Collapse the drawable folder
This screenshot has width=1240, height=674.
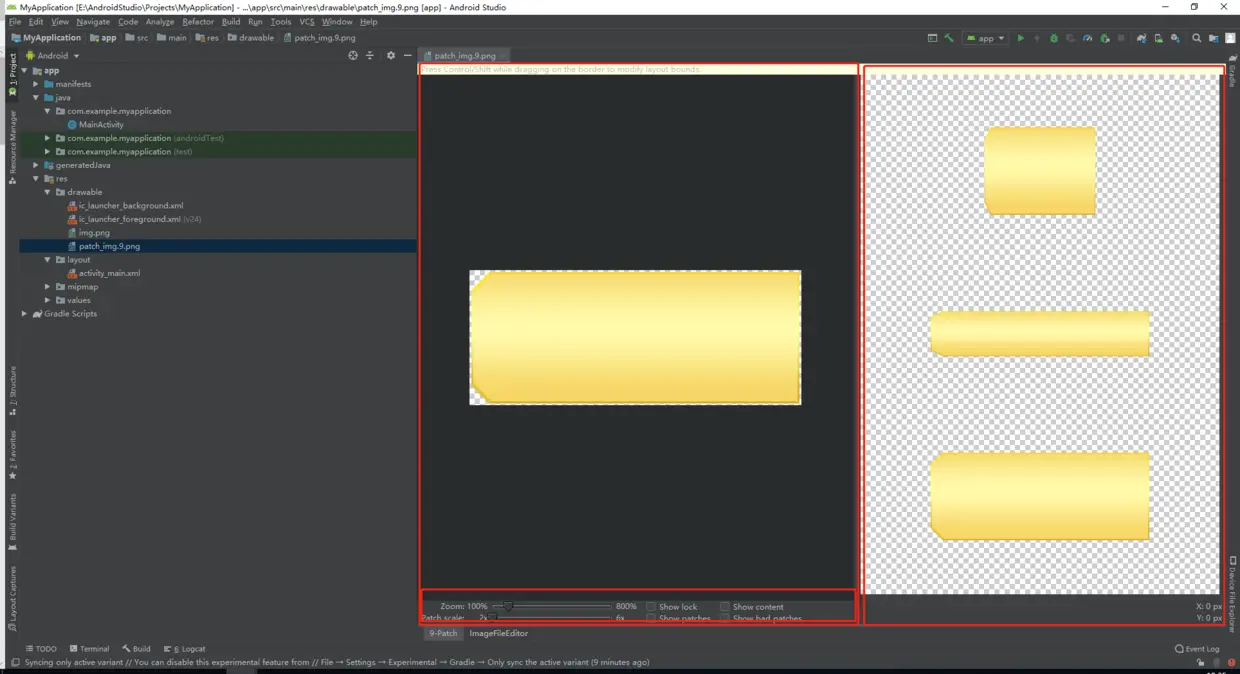(x=47, y=192)
